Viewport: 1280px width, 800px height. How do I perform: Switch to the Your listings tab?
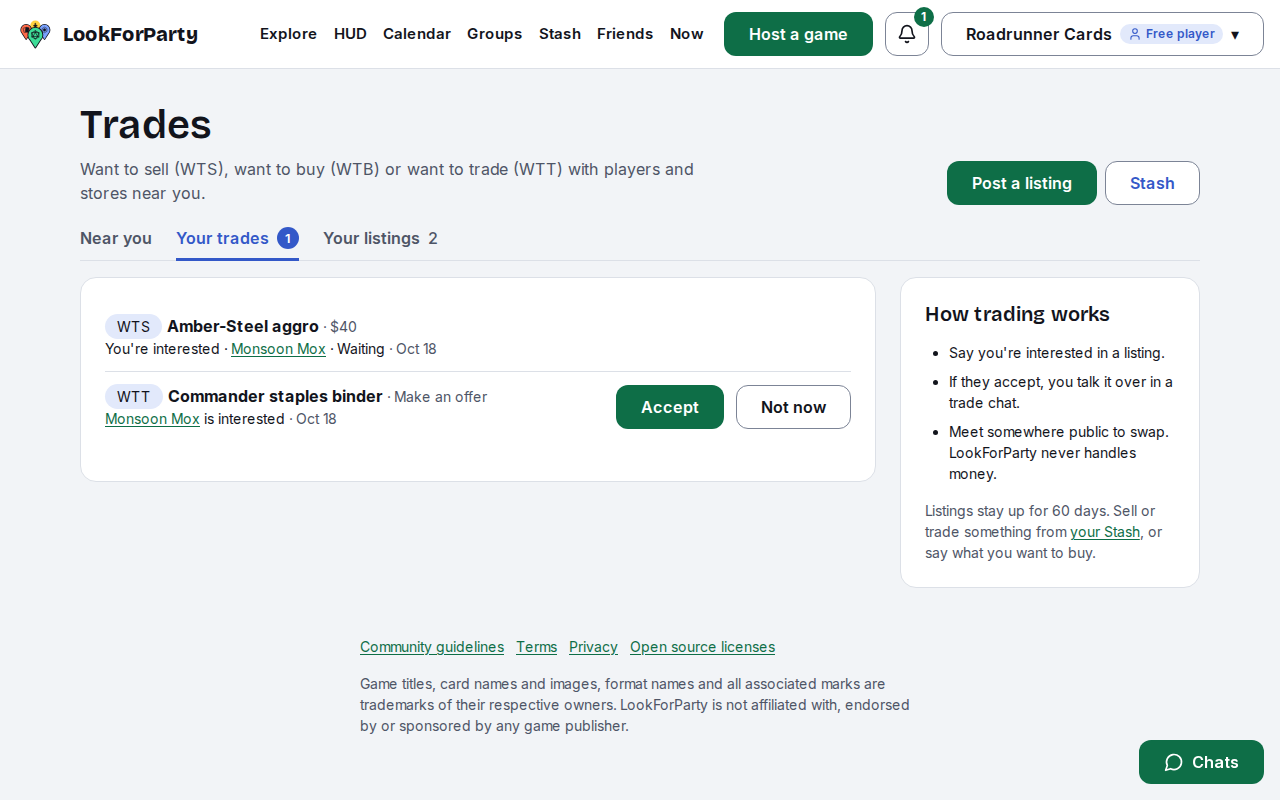click(380, 238)
